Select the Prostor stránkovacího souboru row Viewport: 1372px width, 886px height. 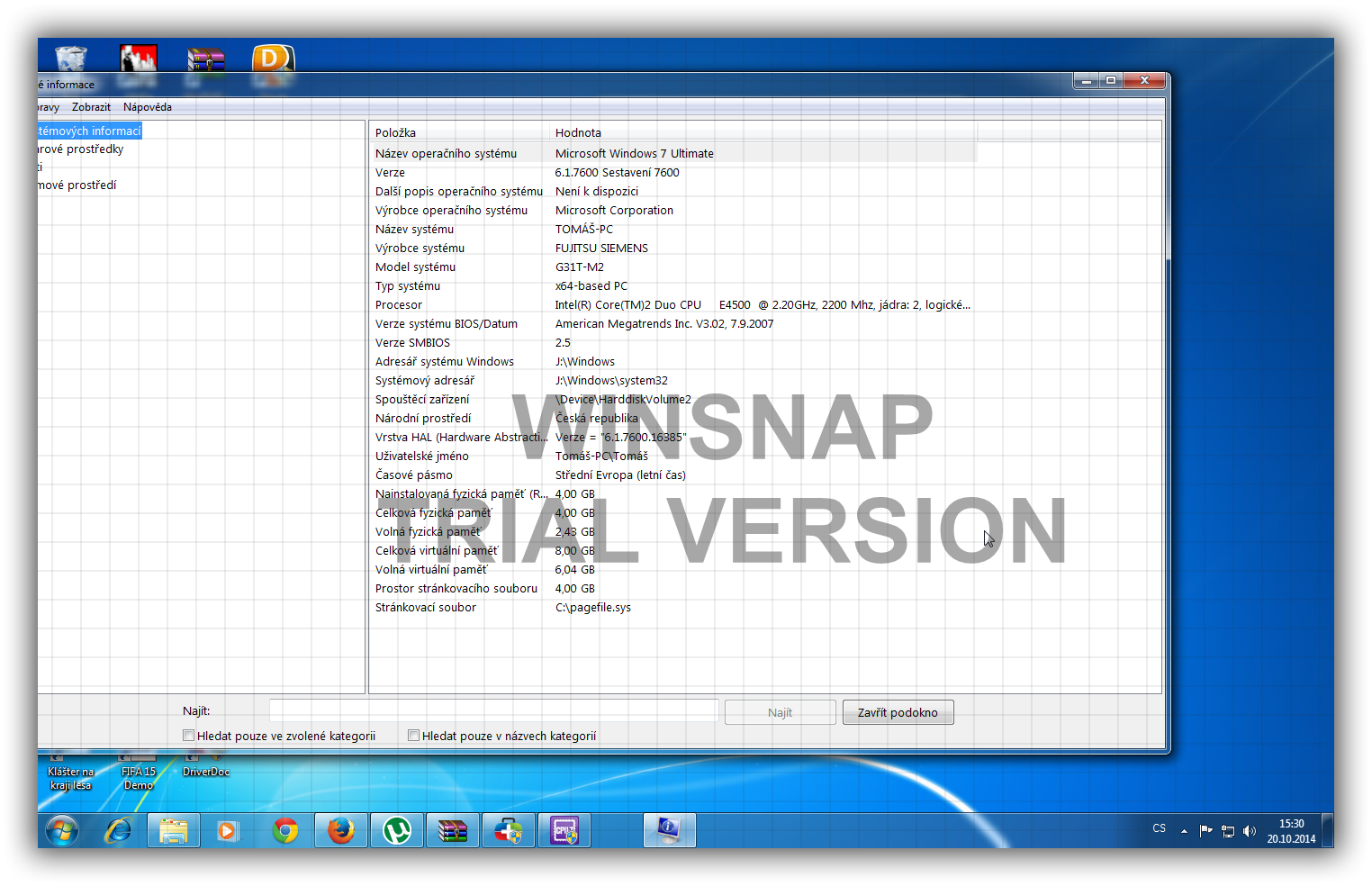673,589
